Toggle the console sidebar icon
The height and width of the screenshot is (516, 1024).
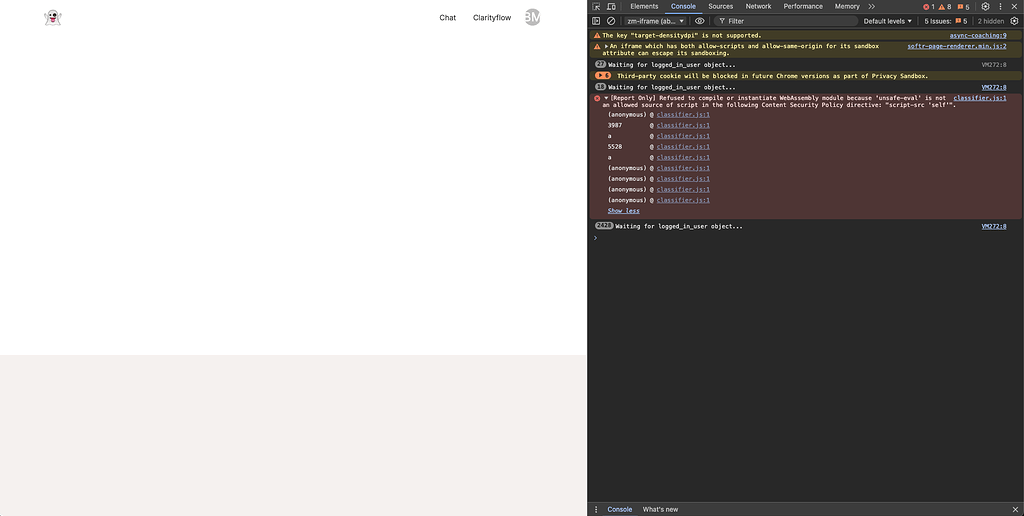[x=596, y=21]
